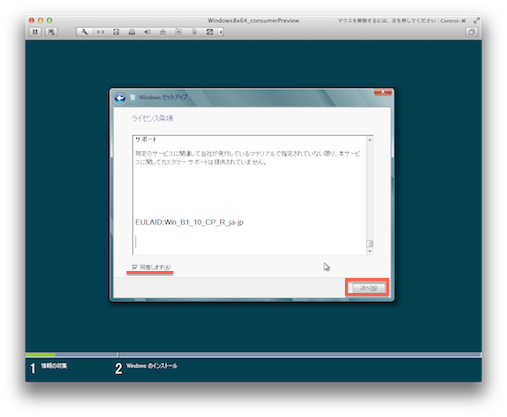Screen dimensions: 507x417
Task: Collapse the device toolbar arrow
Action: [221, 32]
